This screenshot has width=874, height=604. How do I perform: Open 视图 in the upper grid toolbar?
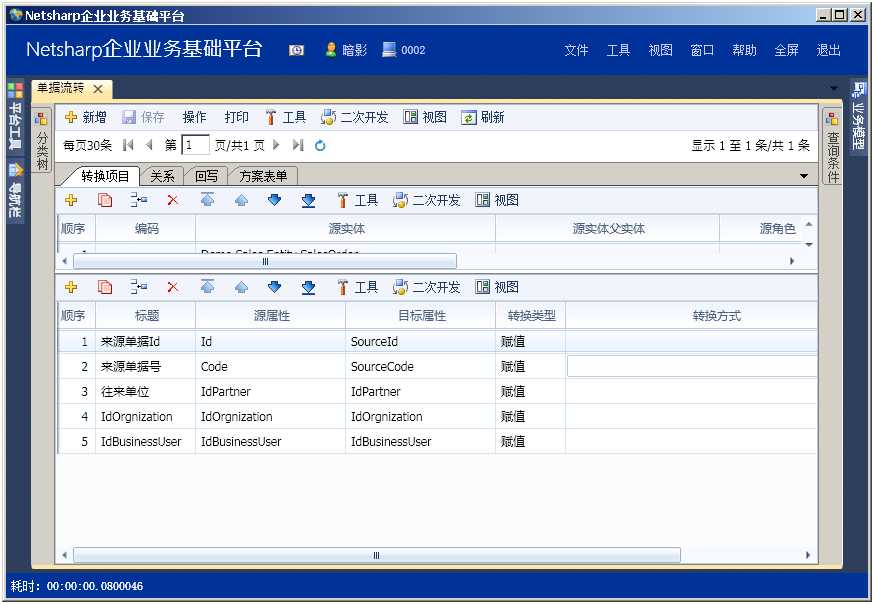coord(497,200)
